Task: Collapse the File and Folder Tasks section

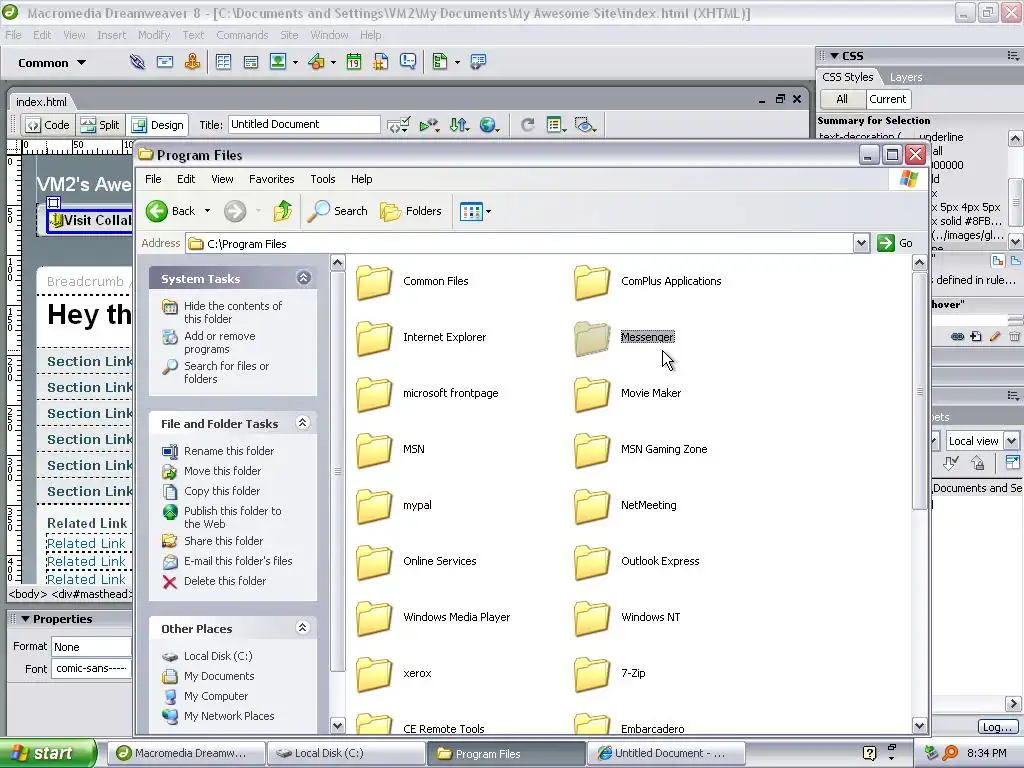Action: (302, 423)
